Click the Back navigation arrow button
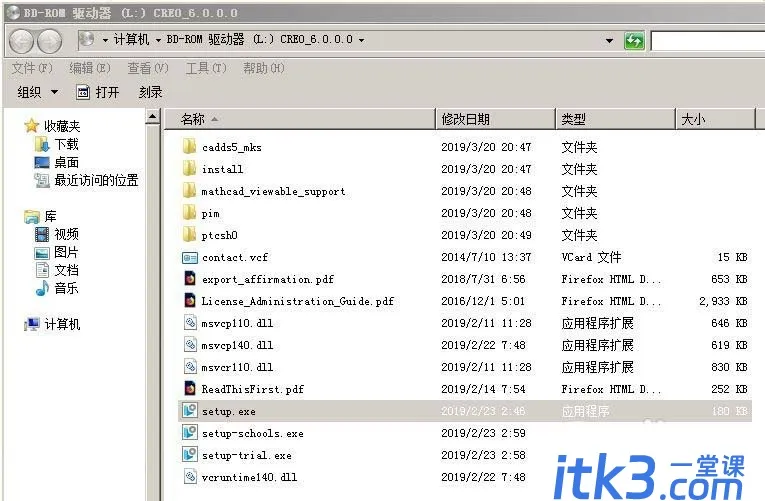The height and width of the screenshot is (501, 765). 21,41
